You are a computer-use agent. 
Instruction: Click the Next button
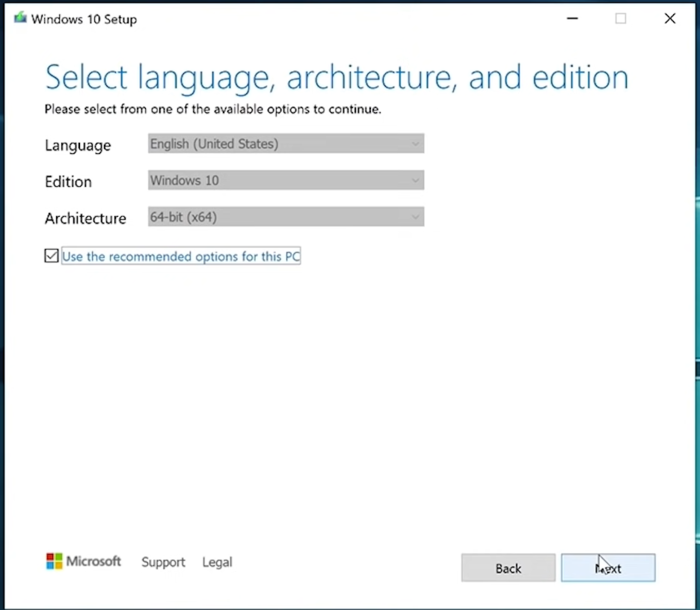[x=608, y=568]
